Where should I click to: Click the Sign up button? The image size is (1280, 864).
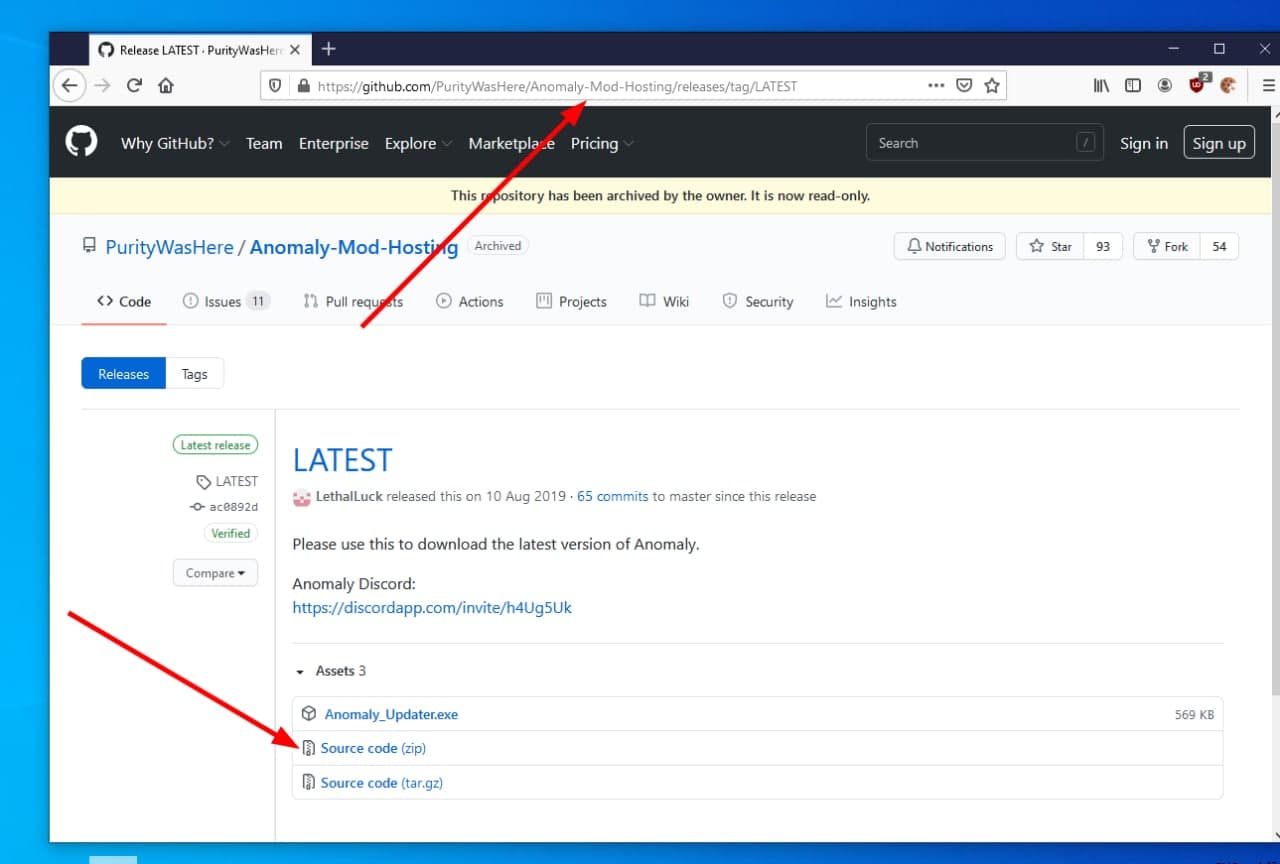[1218, 143]
